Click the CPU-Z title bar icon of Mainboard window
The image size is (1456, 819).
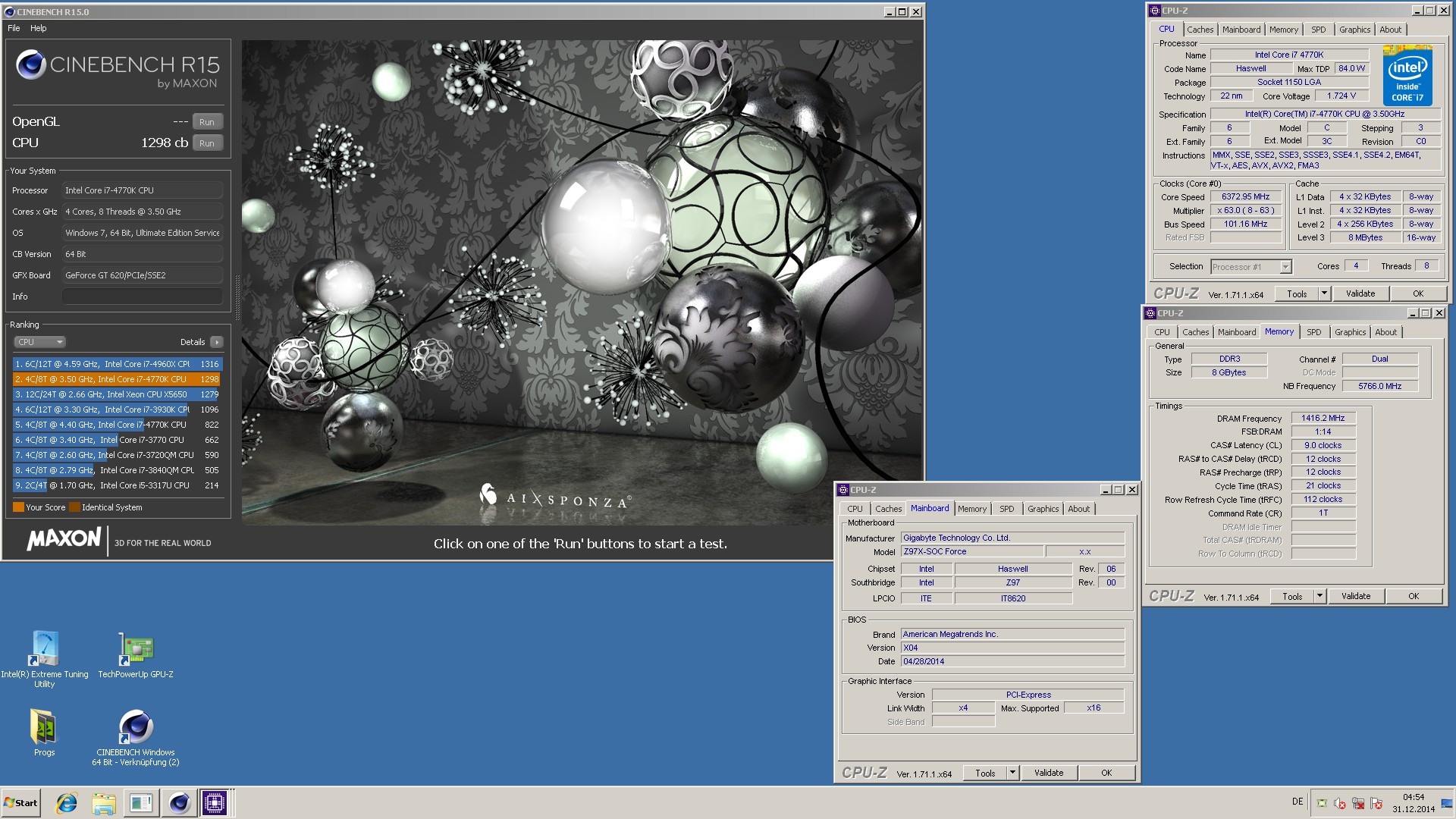[843, 490]
